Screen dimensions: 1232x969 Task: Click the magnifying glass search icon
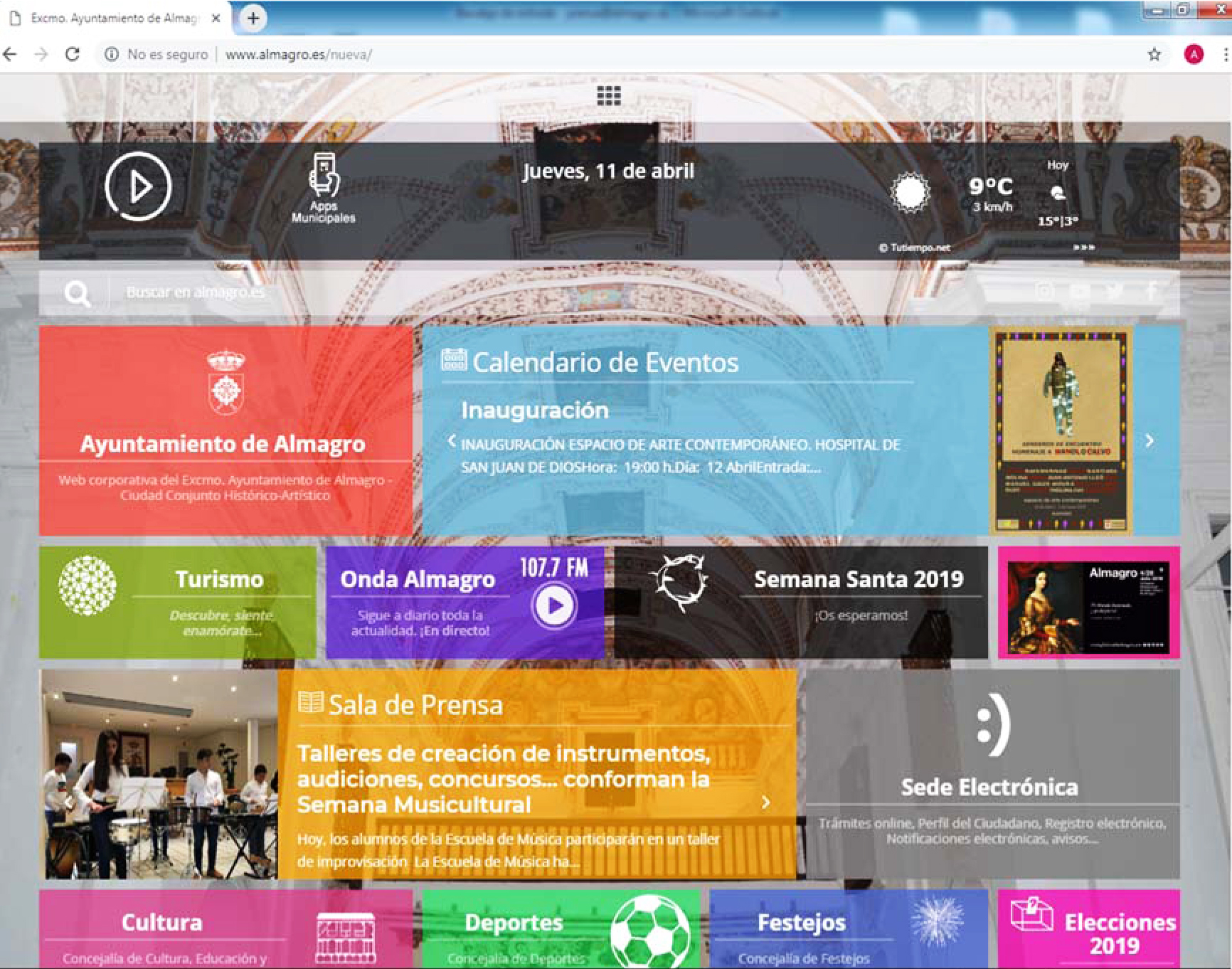click(77, 293)
